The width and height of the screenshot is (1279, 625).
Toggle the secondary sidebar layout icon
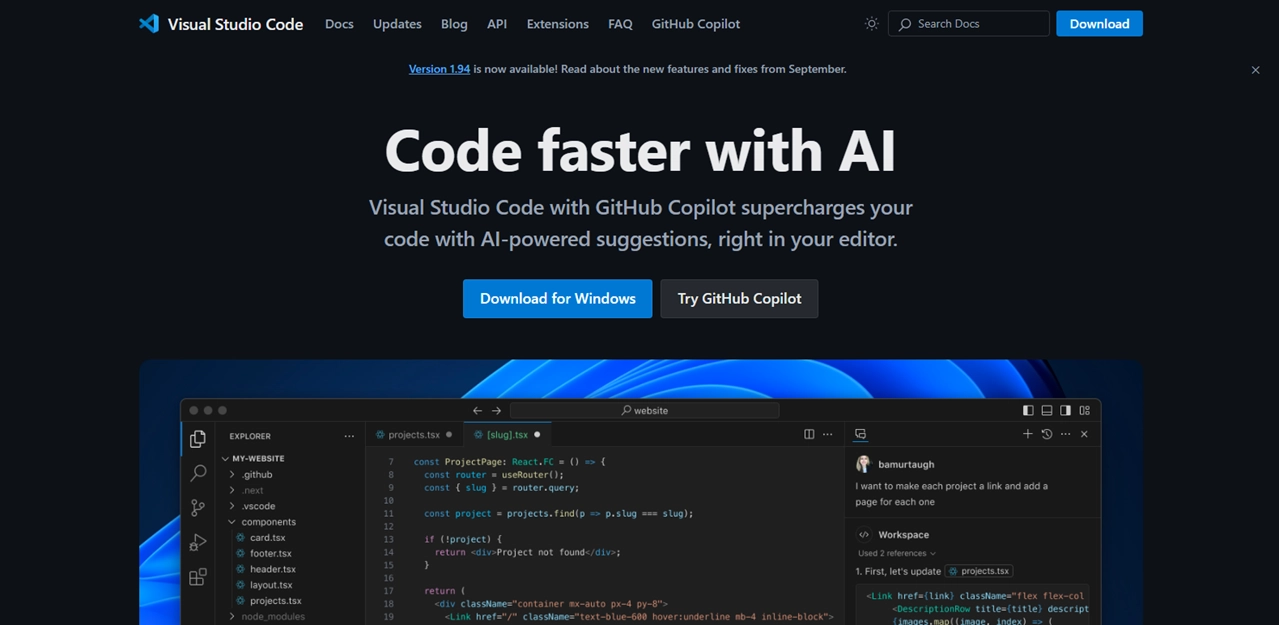point(1066,410)
